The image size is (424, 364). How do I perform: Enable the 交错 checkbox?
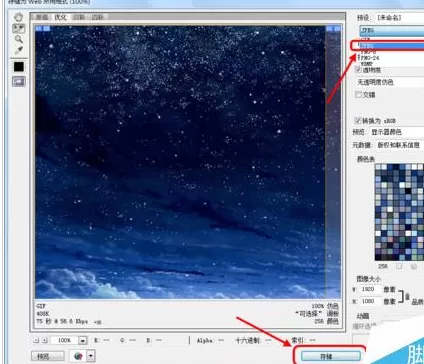pyautogui.click(x=359, y=95)
